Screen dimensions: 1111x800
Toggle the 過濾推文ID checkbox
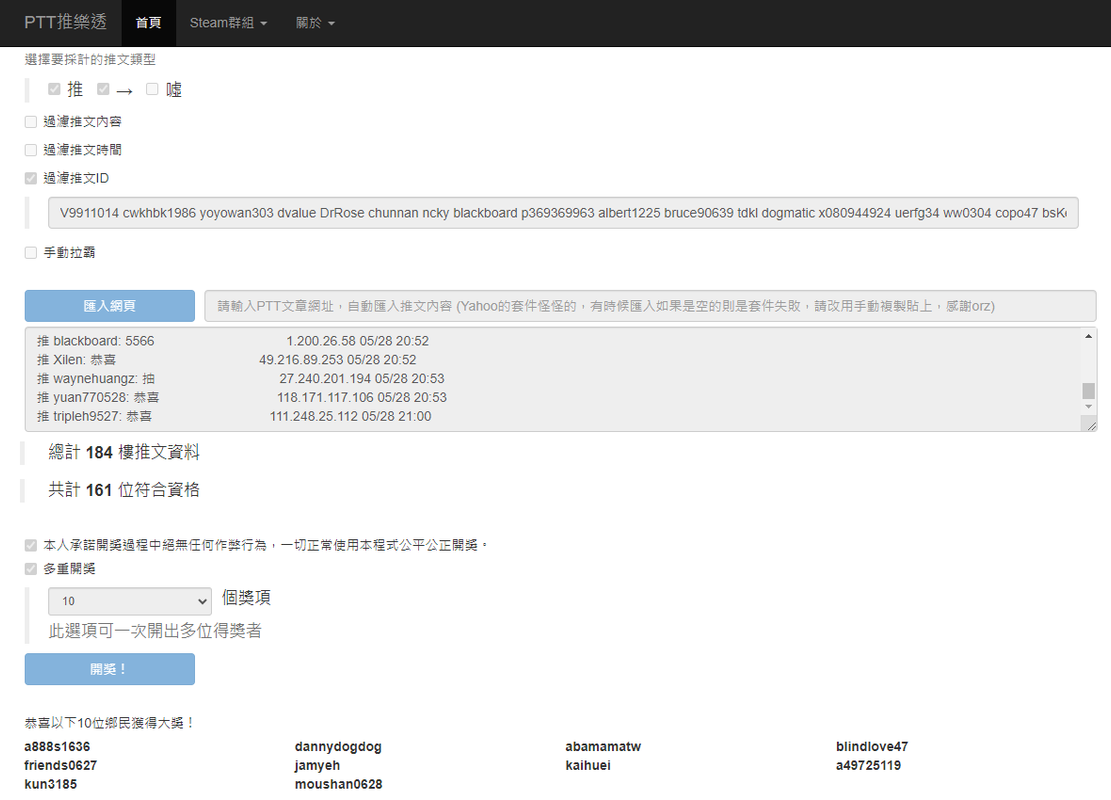click(x=30, y=179)
